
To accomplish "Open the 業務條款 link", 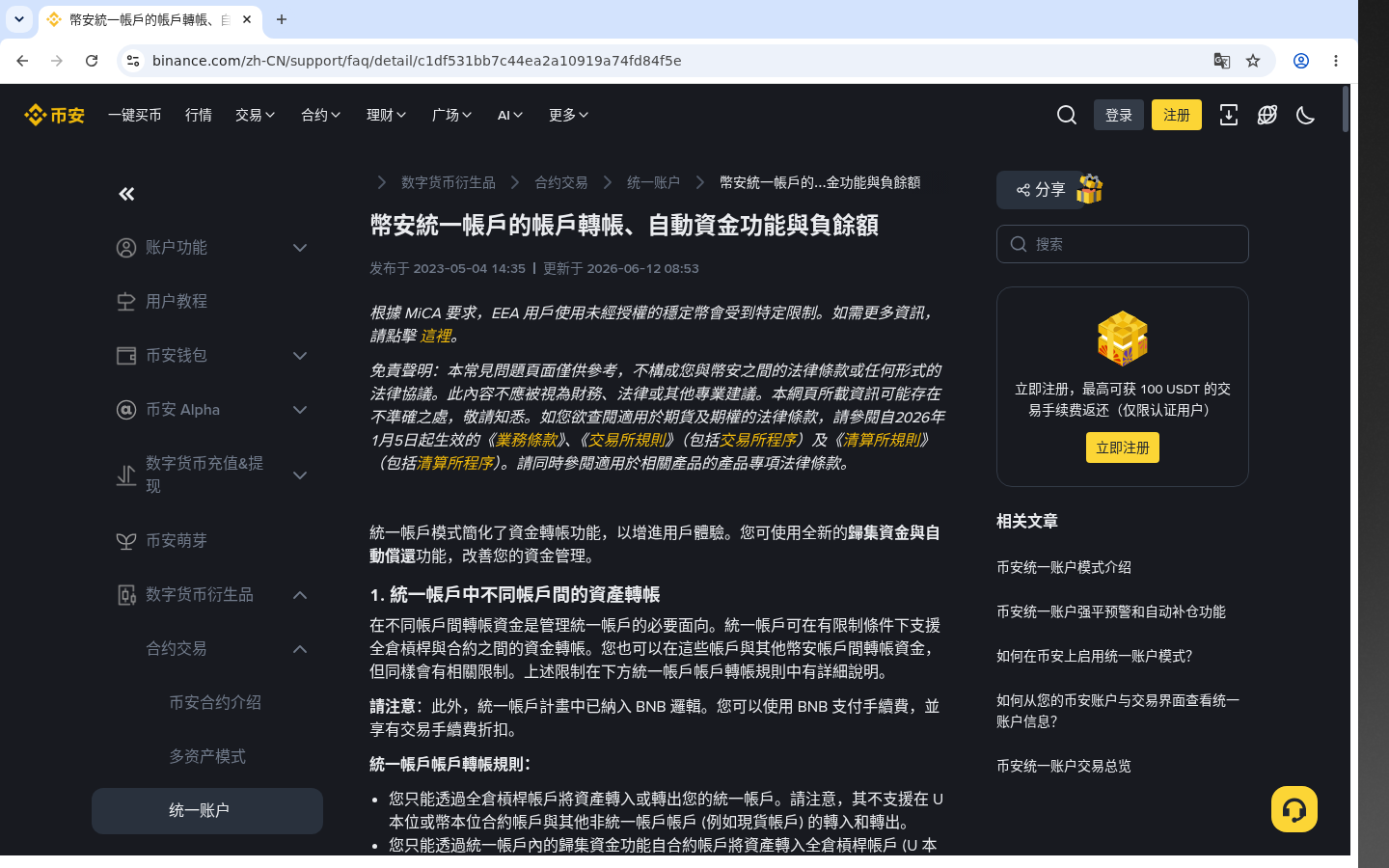I will [527, 440].
